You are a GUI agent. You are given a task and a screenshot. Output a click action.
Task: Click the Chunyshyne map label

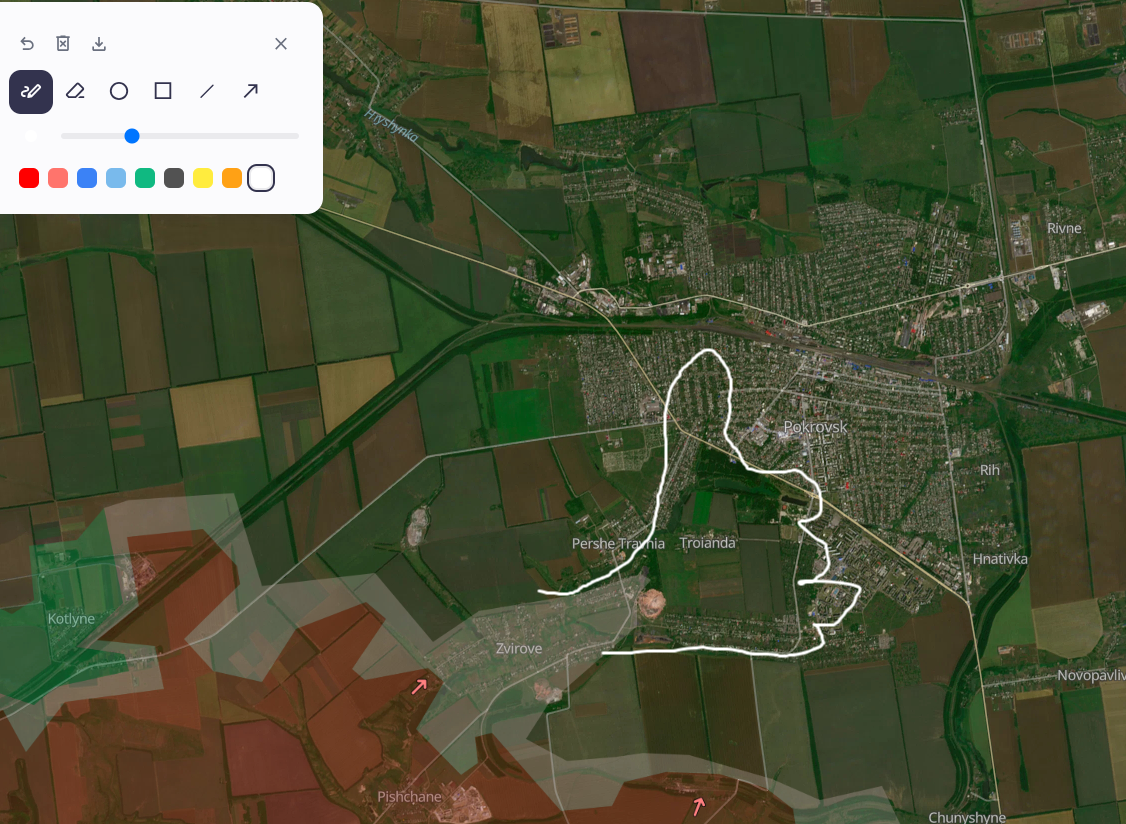pyautogui.click(x=967, y=817)
